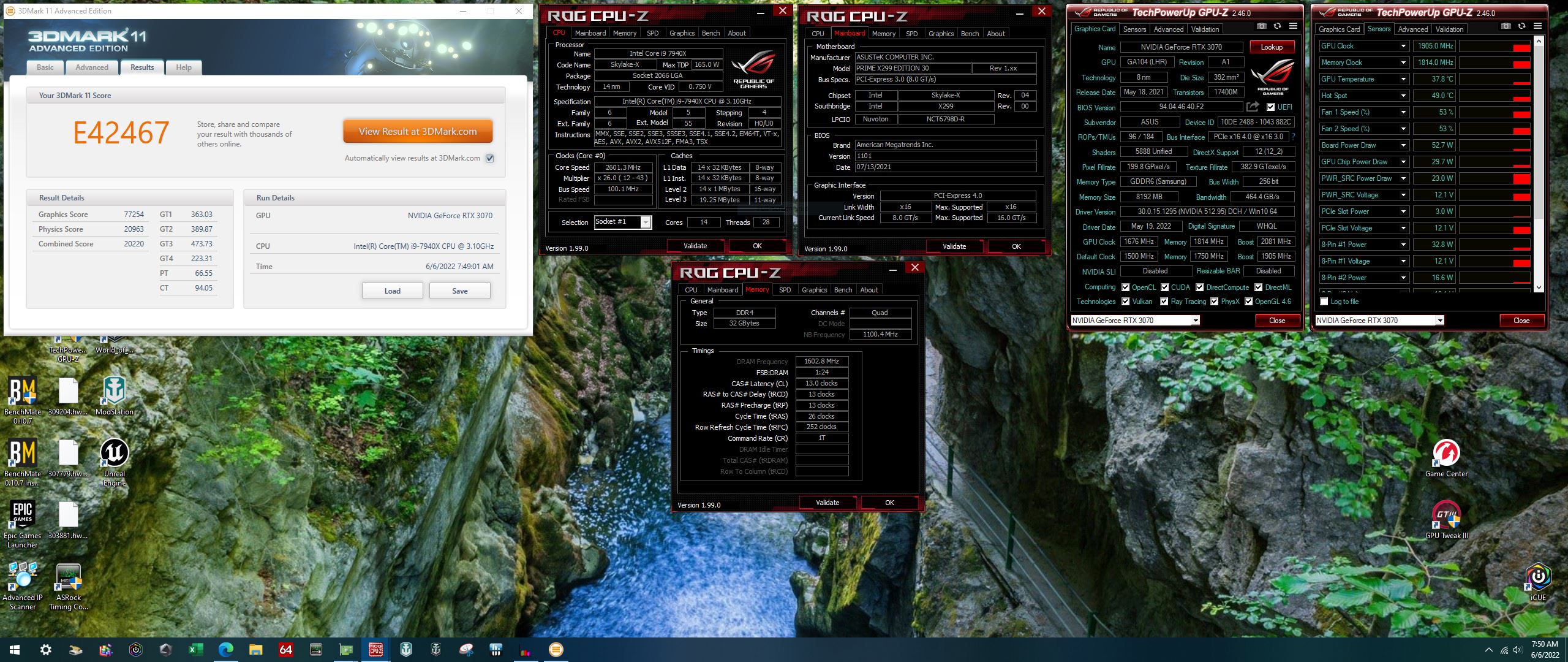Toggle the OpenCL checkbox
Viewport: 1568px width, 662px height.
pyautogui.click(x=1125, y=287)
